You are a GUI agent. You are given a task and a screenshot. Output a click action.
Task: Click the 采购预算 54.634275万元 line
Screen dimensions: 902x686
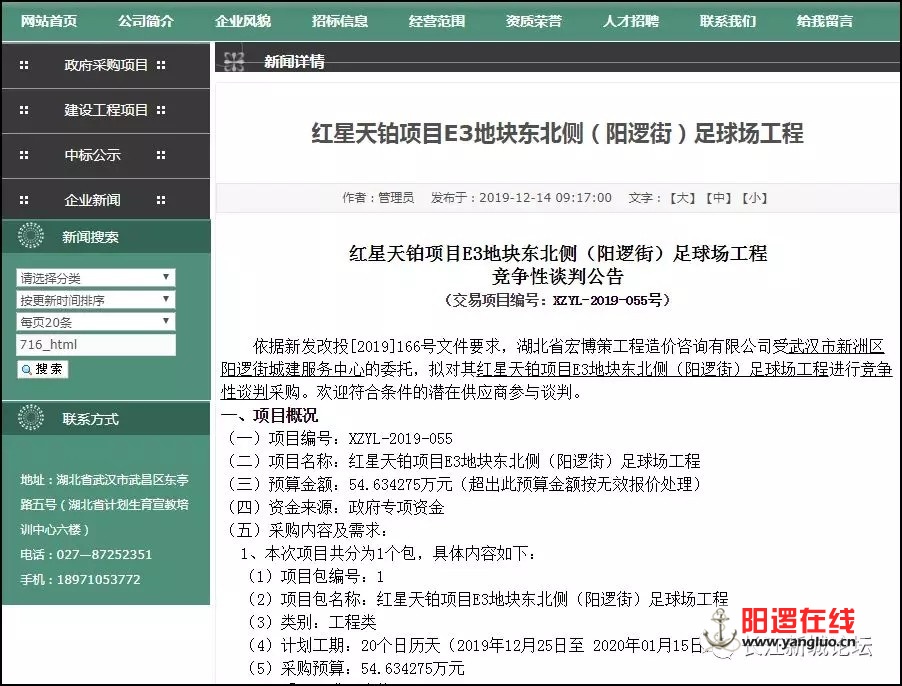(356, 668)
